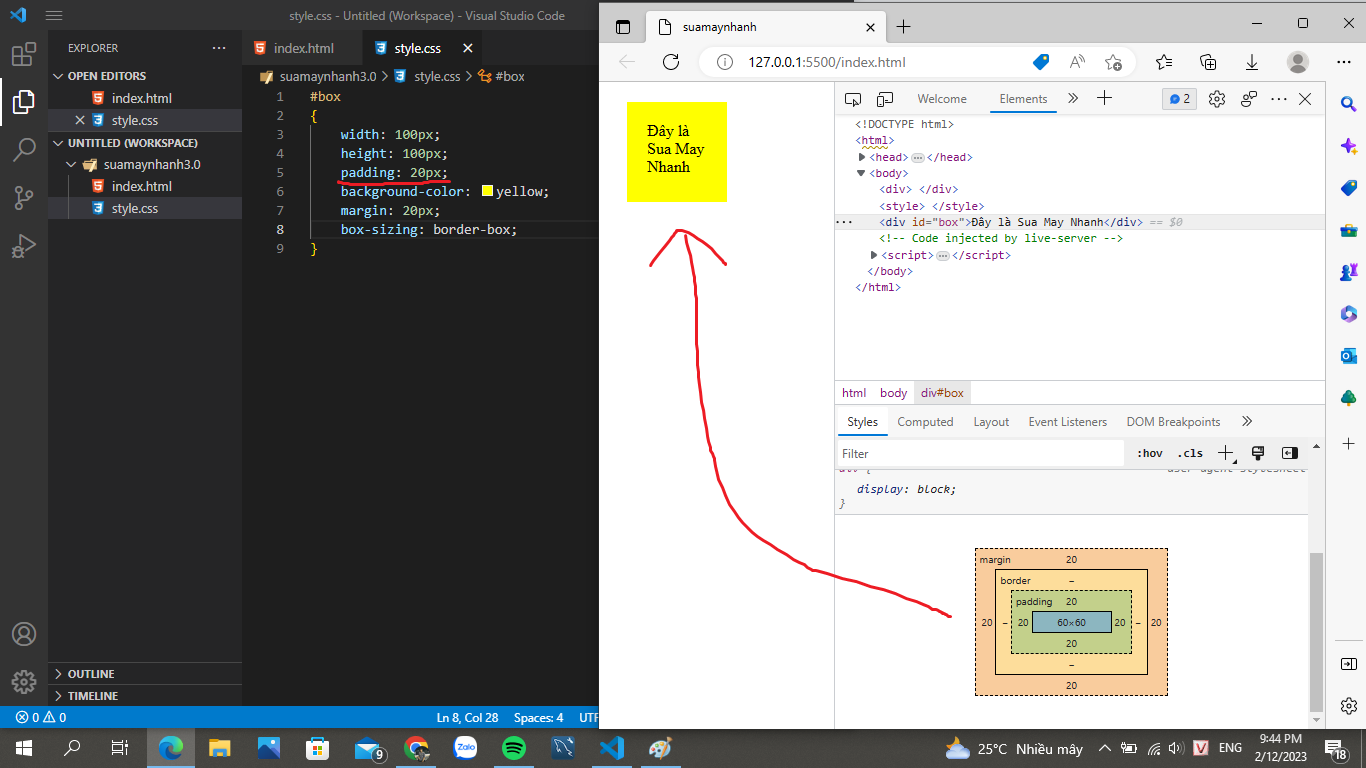Customize and control DevTools ellipsis
1366x768 pixels.
[x=1279, y=99]
